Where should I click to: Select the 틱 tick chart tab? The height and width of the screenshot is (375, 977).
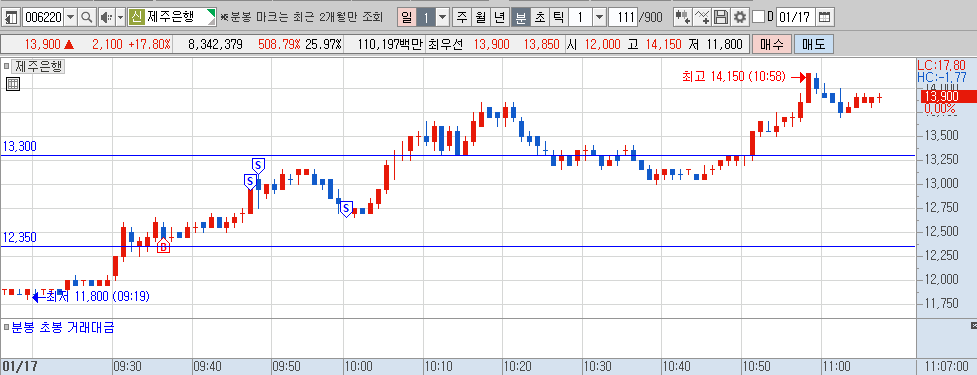tap(558, 17)
